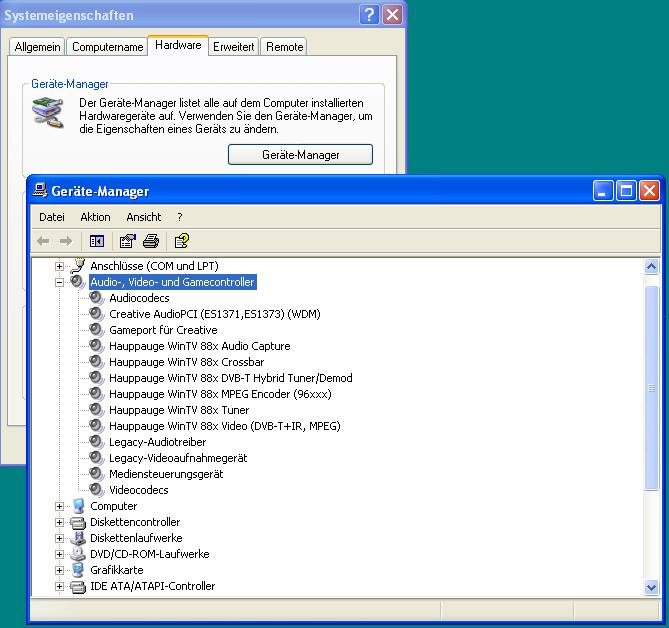
Task: Select the Videocodecs label
Action: coord(139,490)
